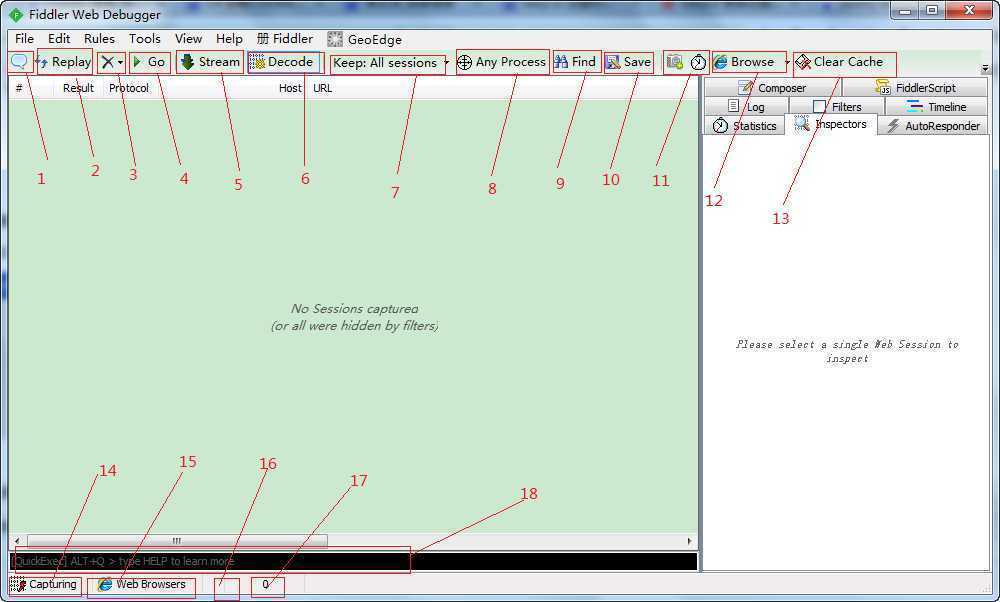Click the Save sessions button

628,62
